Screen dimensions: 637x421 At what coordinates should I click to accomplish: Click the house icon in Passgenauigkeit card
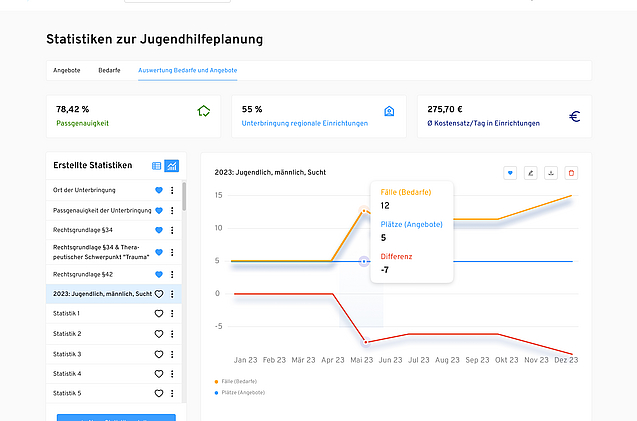[x=204, y=113]
